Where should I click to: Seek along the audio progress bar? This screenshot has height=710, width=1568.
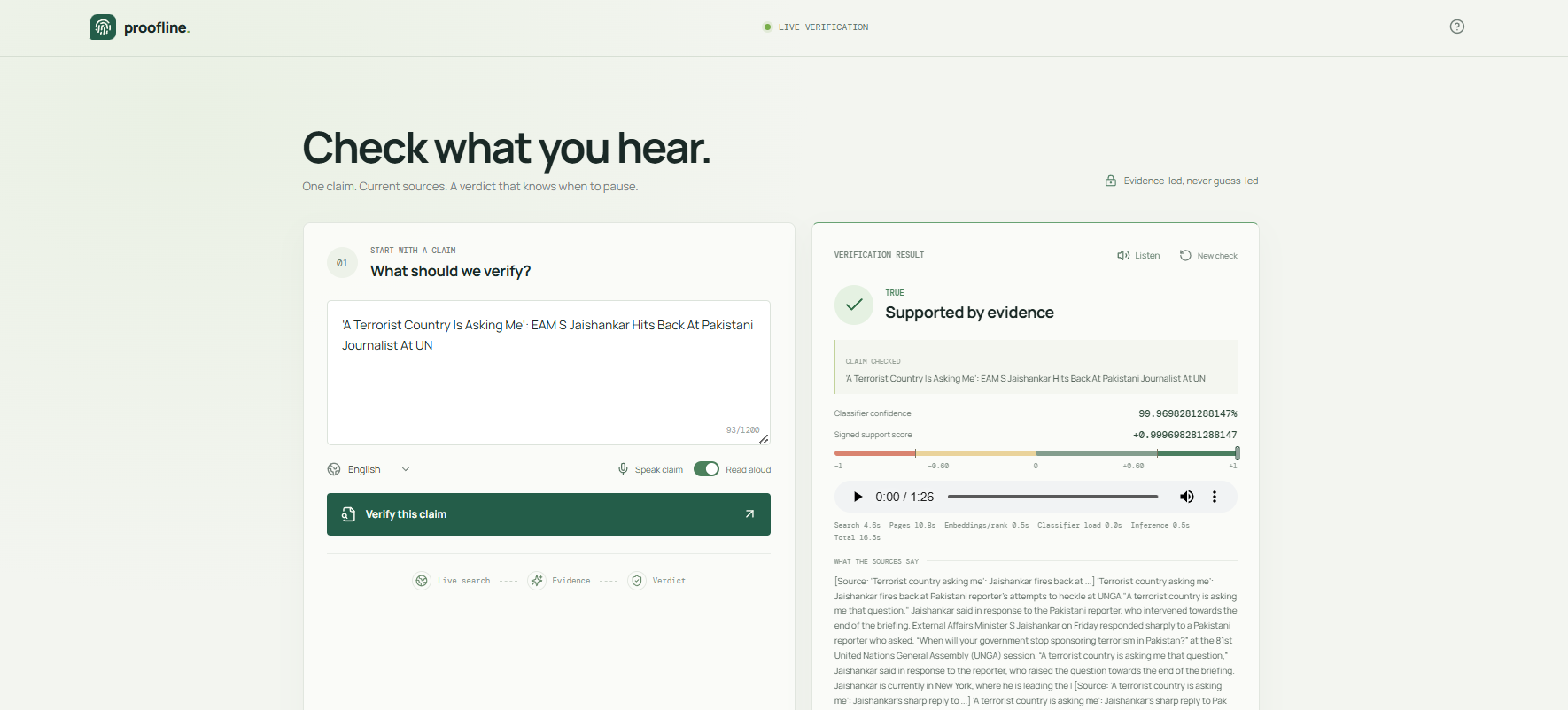(x=1052, y=497)
